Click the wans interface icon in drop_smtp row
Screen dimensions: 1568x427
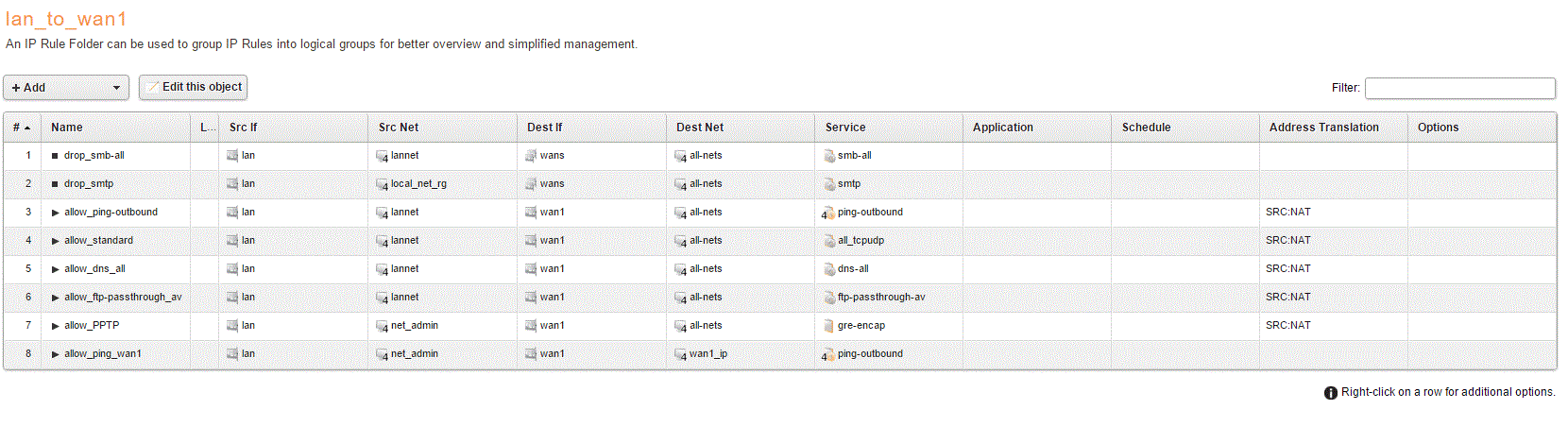[x=531, y=184]
